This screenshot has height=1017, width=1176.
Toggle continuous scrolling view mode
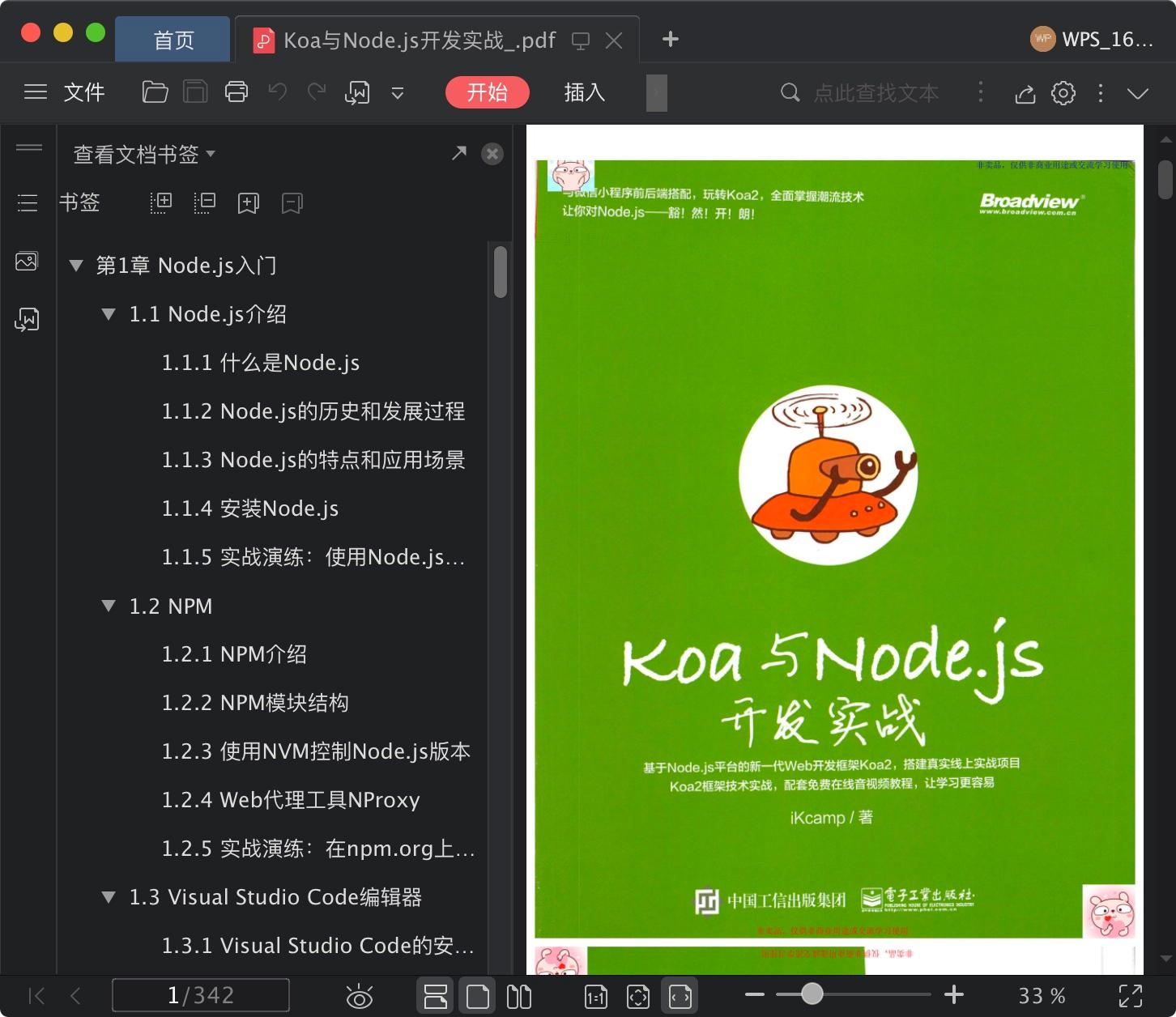tap(436, 996)
